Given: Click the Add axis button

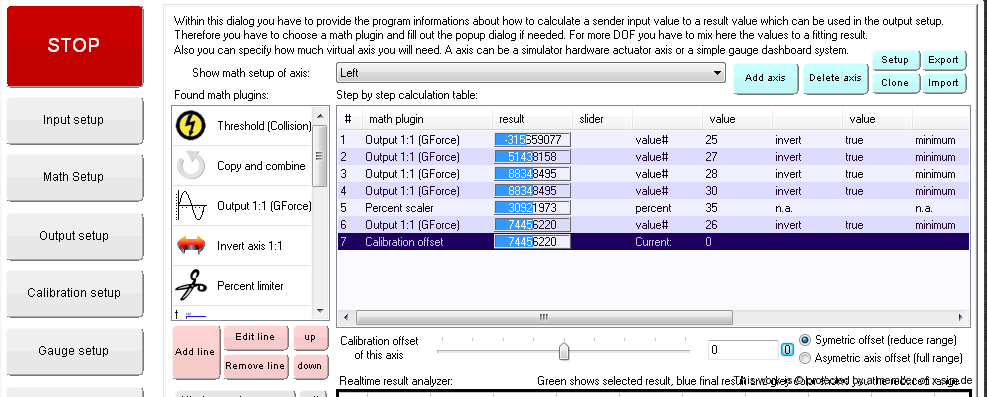Looking at the screenshot, I should (x=765, y=78).
